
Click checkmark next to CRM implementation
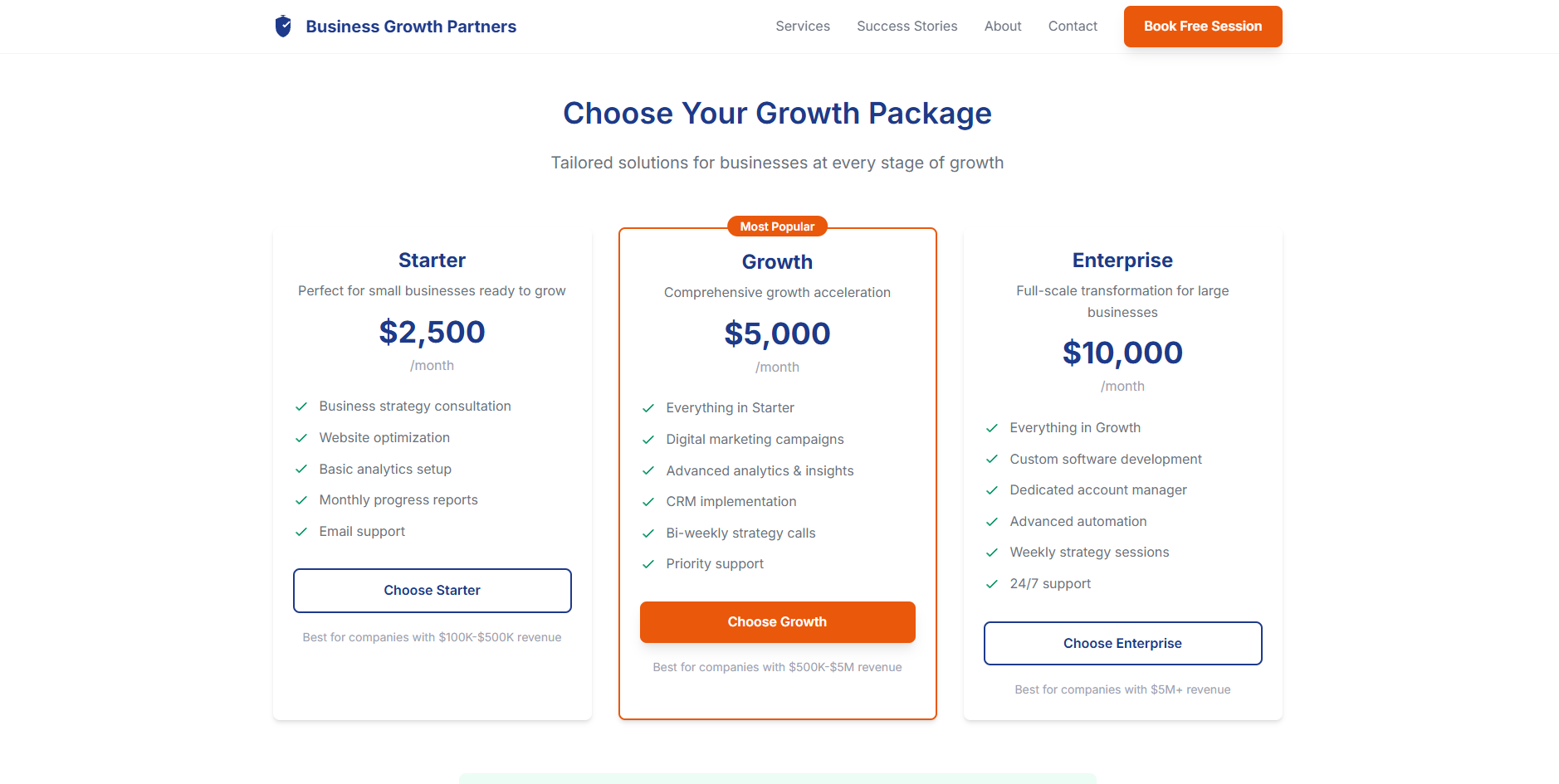648,502
